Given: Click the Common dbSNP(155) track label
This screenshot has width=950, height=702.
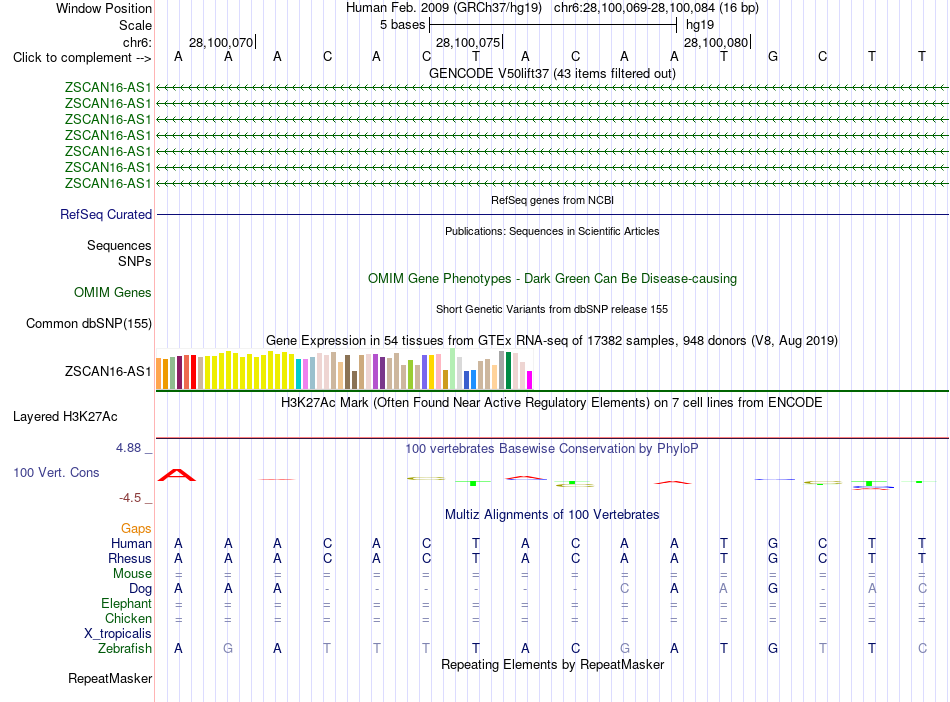Looking at the screenshot, I should (x=88, y=323).
